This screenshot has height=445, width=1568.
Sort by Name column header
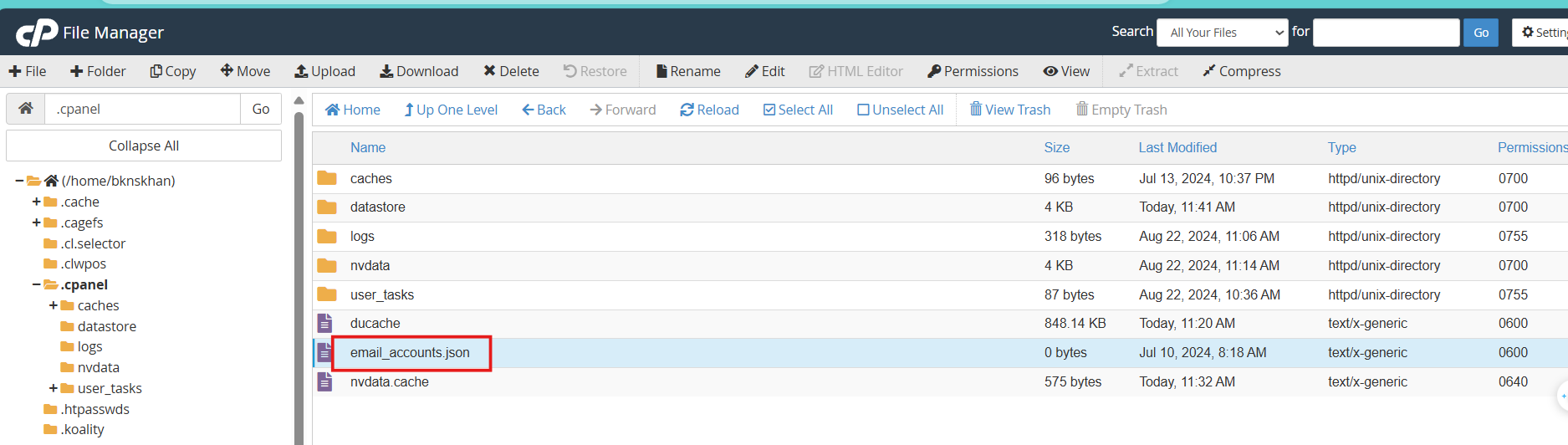pos(368,147)
